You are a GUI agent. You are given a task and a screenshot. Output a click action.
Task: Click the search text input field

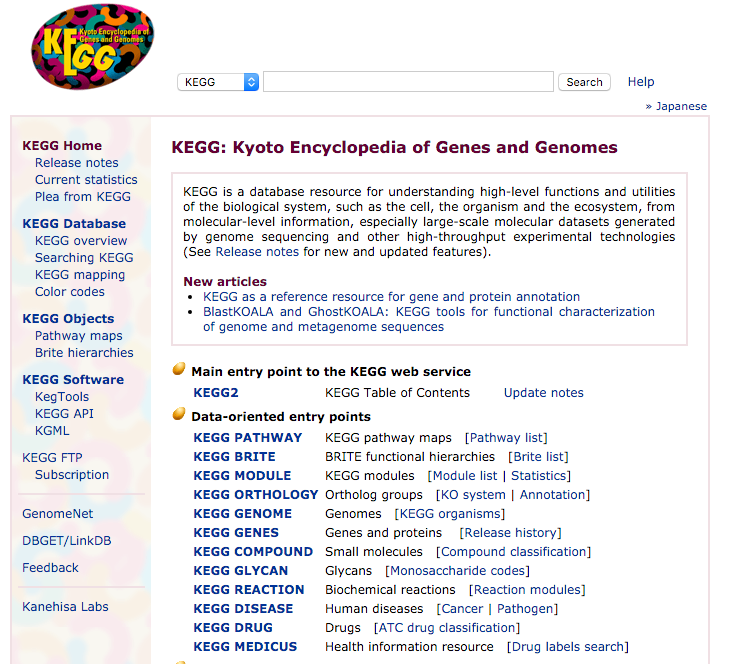[408, 82]
